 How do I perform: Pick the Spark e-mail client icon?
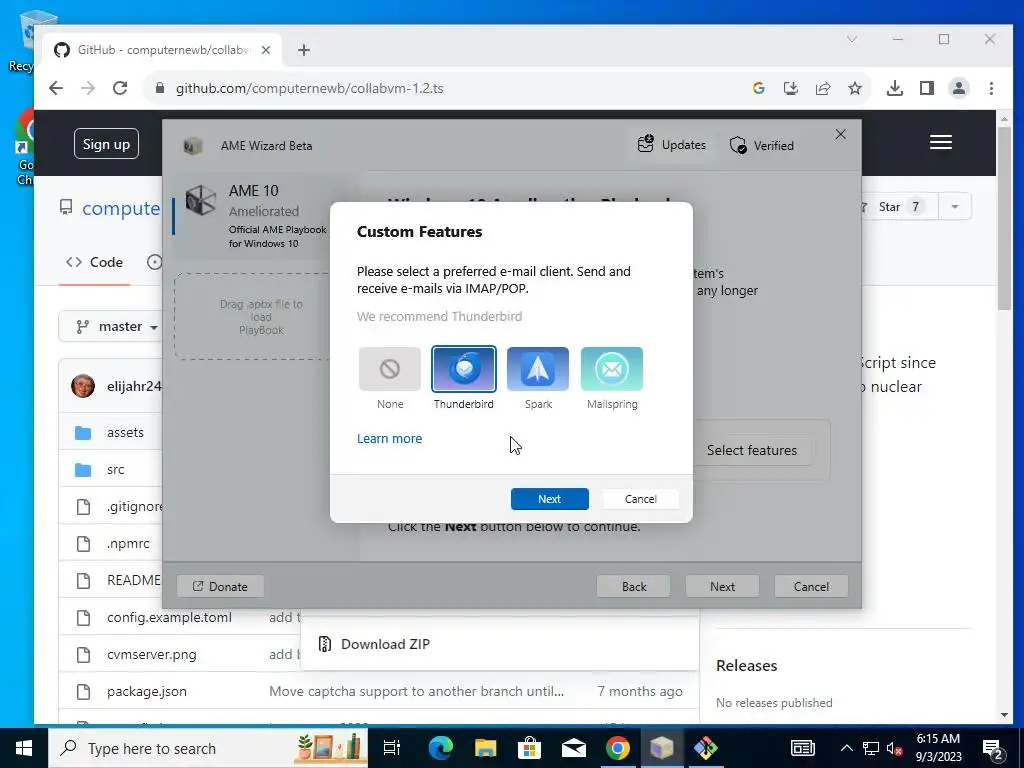click(x=537, y=369)
